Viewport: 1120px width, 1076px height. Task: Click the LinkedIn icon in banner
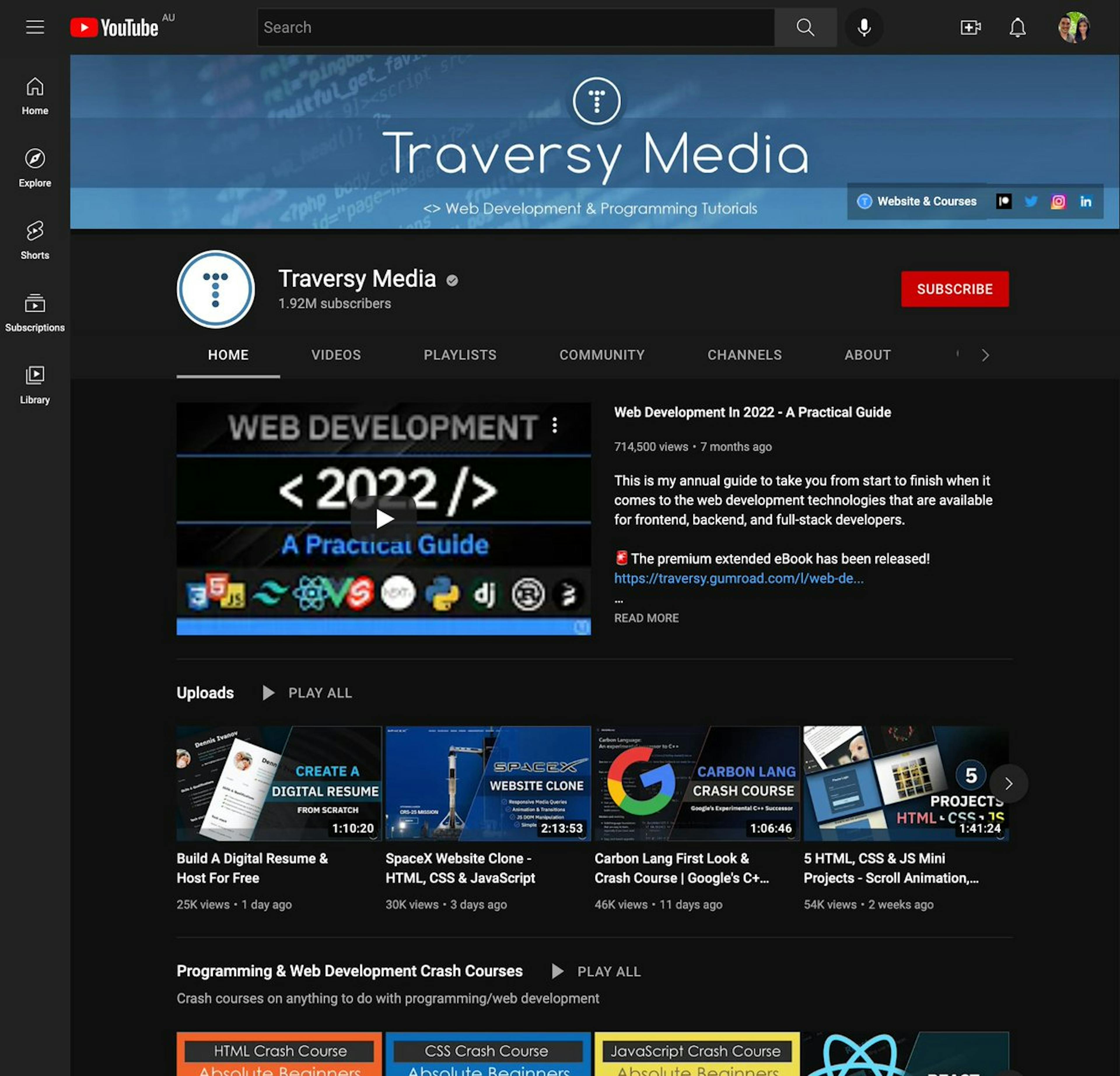tap(1086, 201)
